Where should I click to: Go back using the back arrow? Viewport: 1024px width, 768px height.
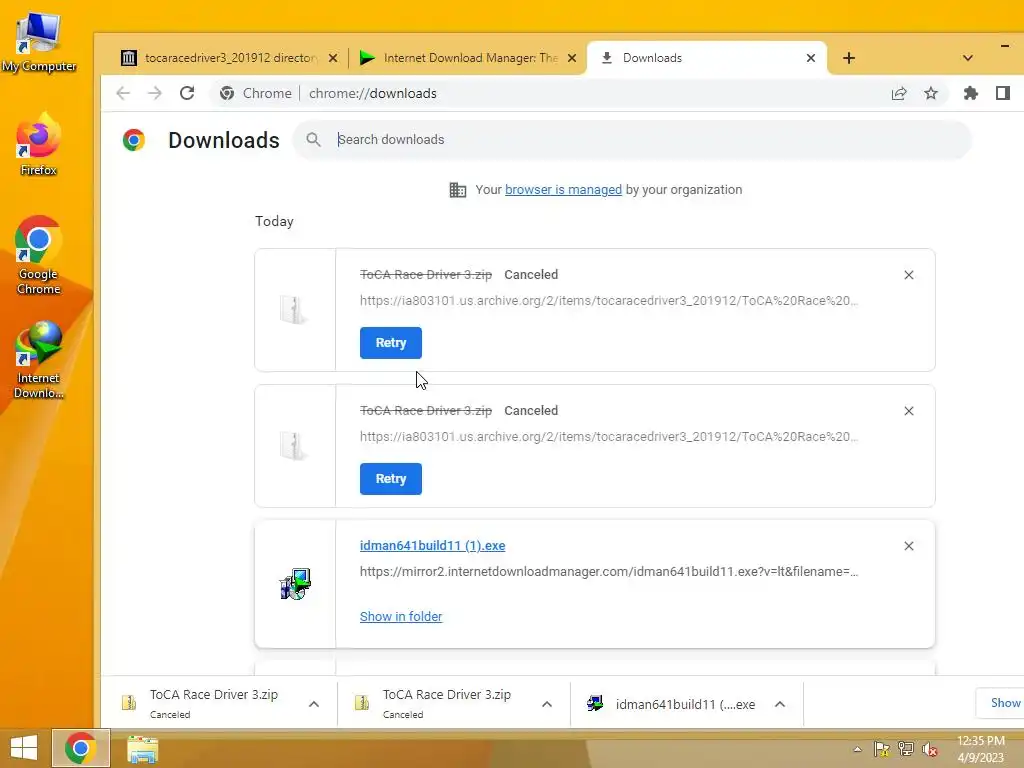tap(123, 93)
